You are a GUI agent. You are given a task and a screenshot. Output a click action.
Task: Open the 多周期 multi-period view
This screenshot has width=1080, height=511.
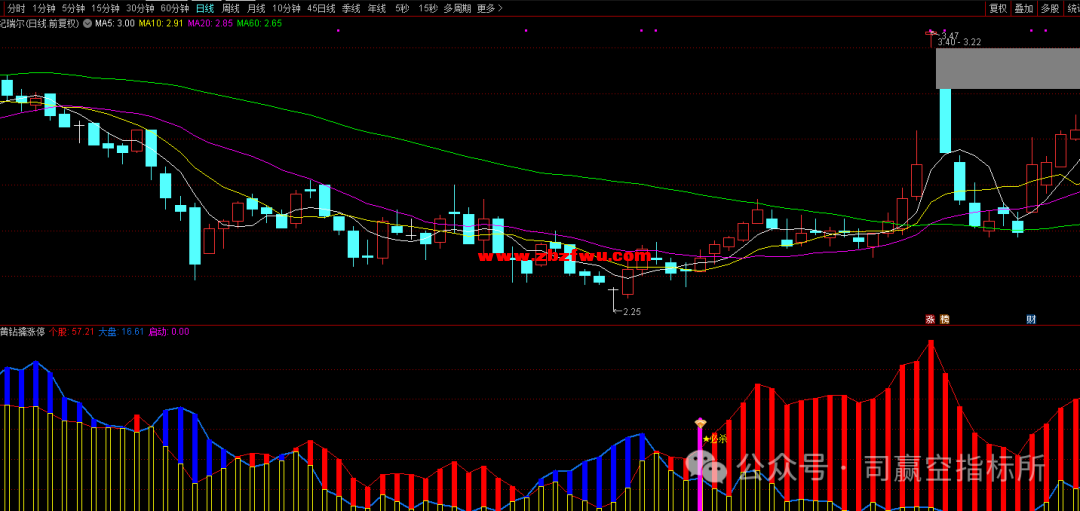[x=457, y=9]
